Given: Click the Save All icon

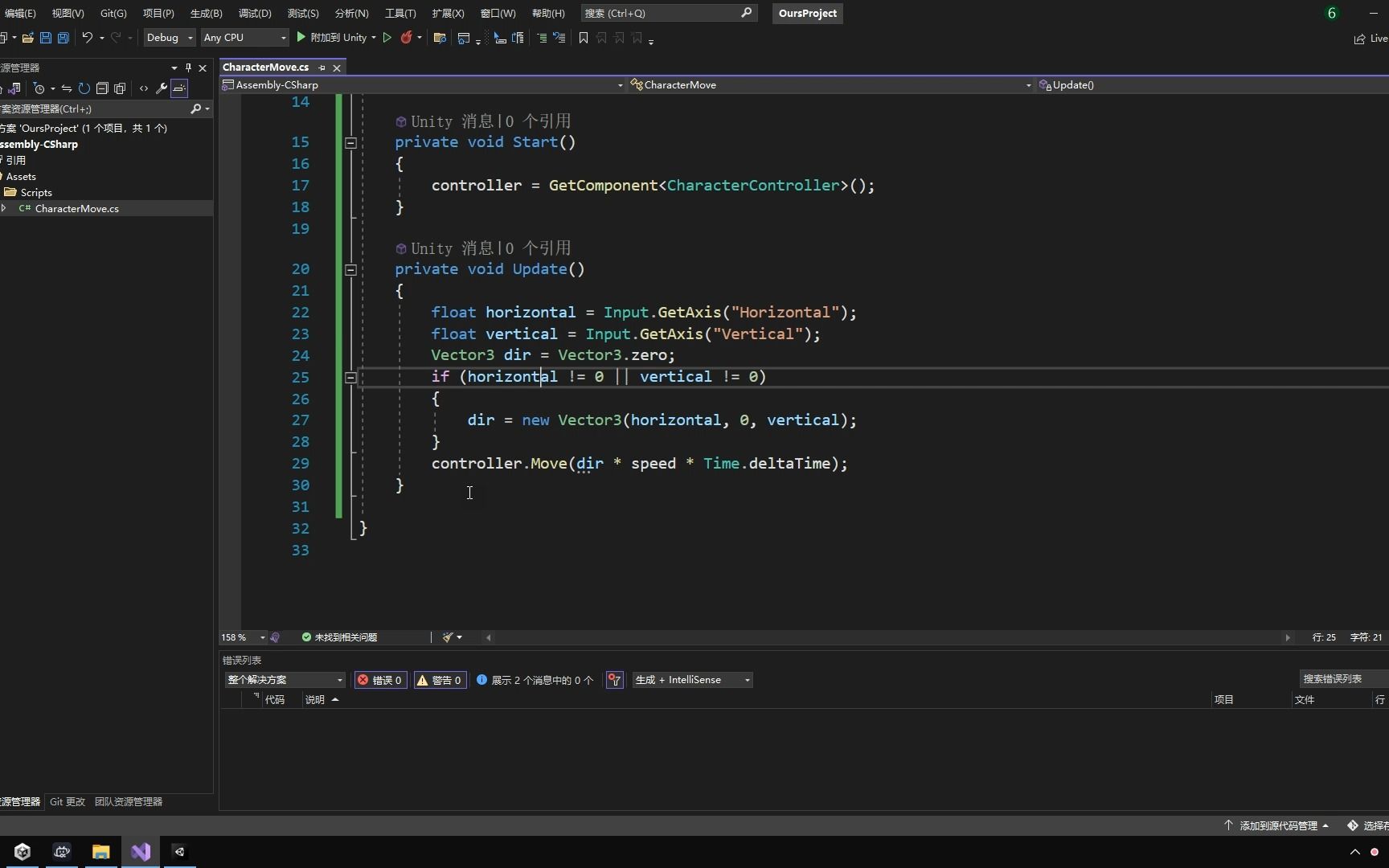Looking at the screenshot, I should (x=64, y=38).
